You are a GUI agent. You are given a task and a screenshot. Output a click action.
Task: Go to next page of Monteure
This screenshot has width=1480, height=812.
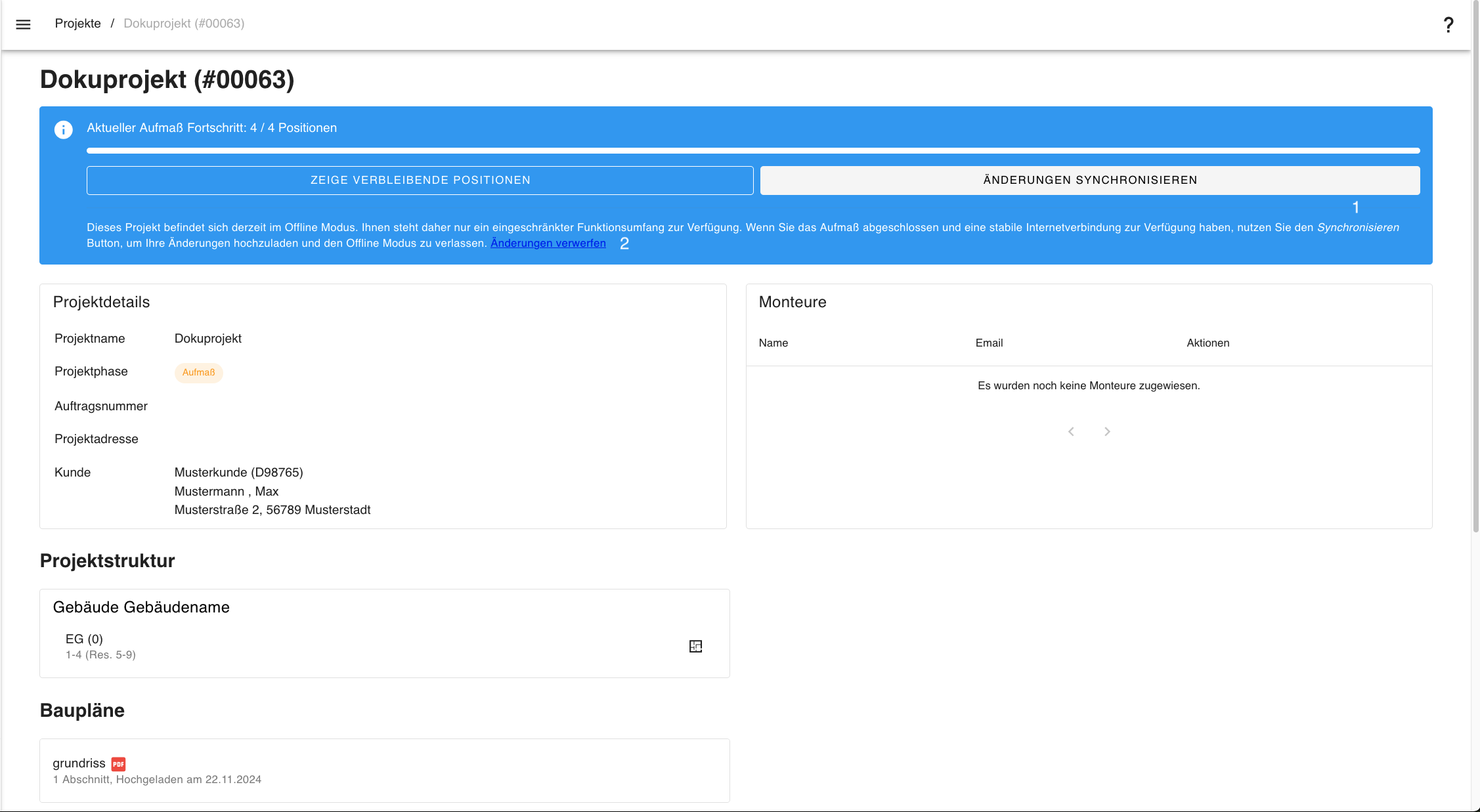(1107, 431)
